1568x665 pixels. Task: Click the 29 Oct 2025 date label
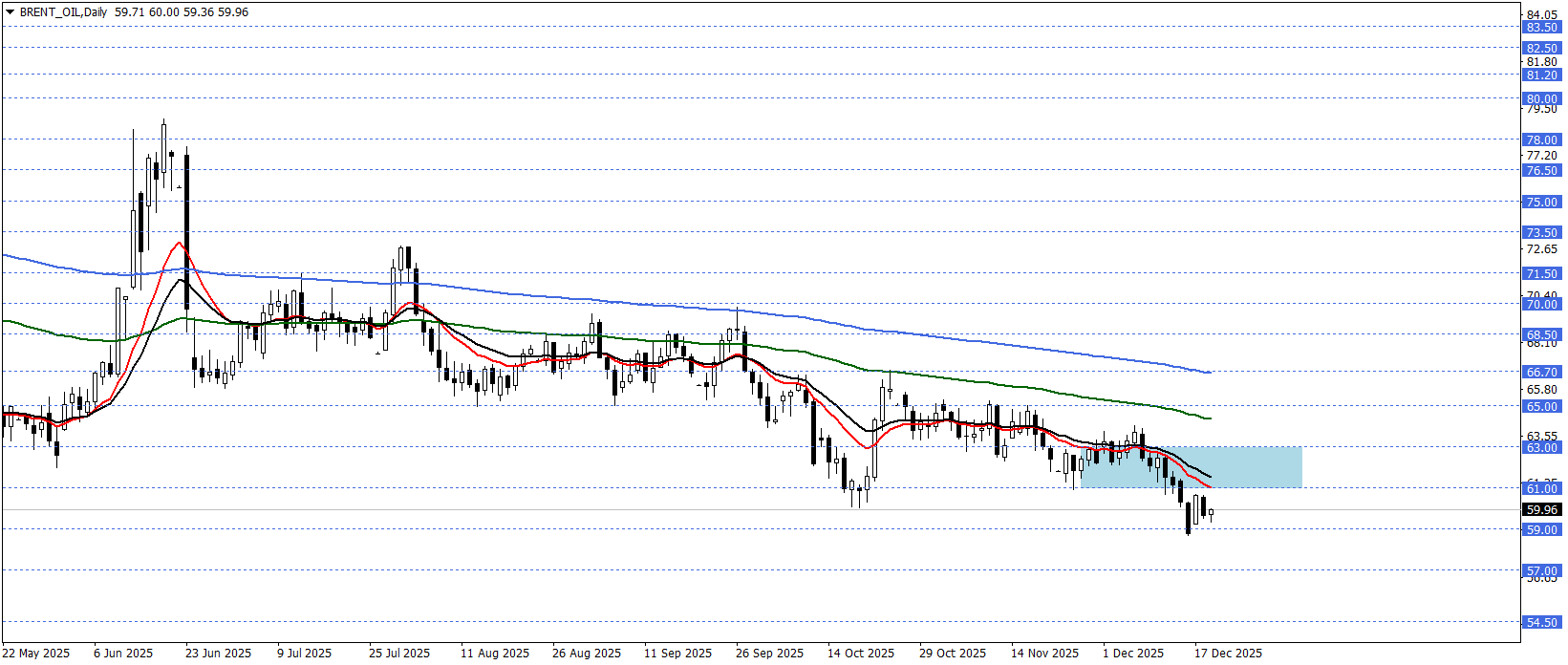click(953, 654)
